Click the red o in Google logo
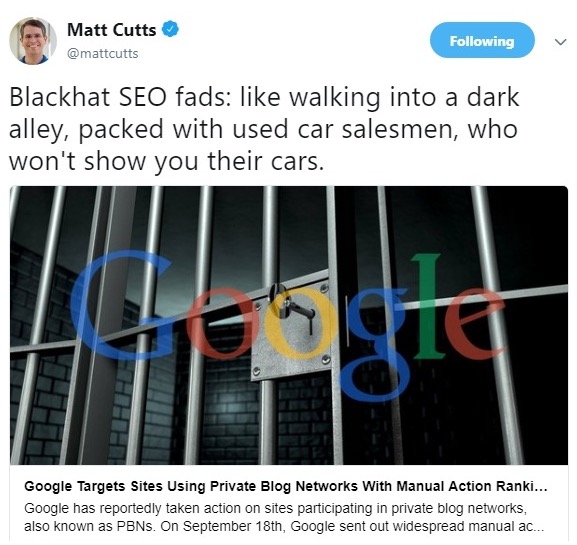This screenshot has height=545, width=577. [223, 324]
